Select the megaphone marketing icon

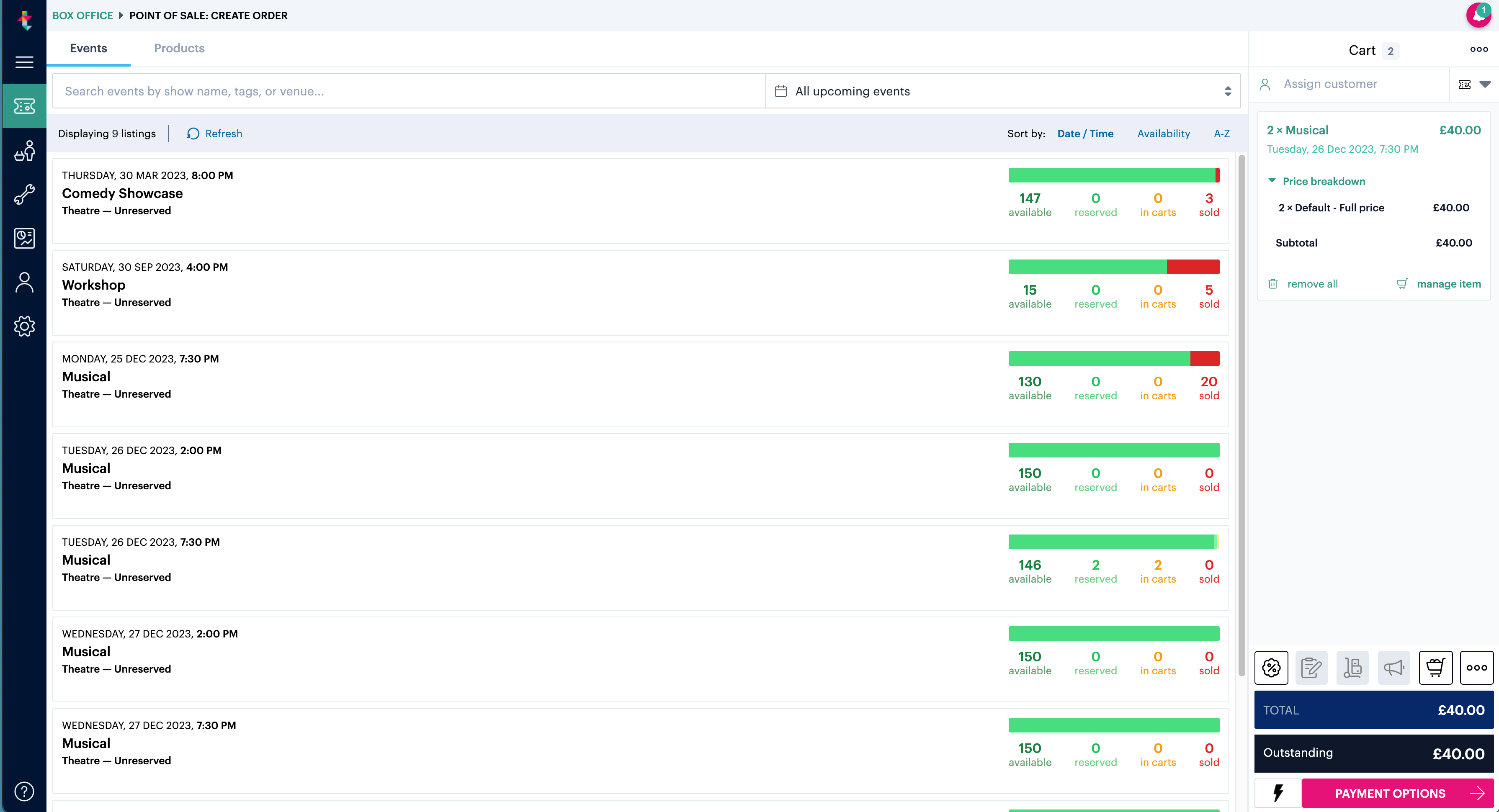point(1393,667)
